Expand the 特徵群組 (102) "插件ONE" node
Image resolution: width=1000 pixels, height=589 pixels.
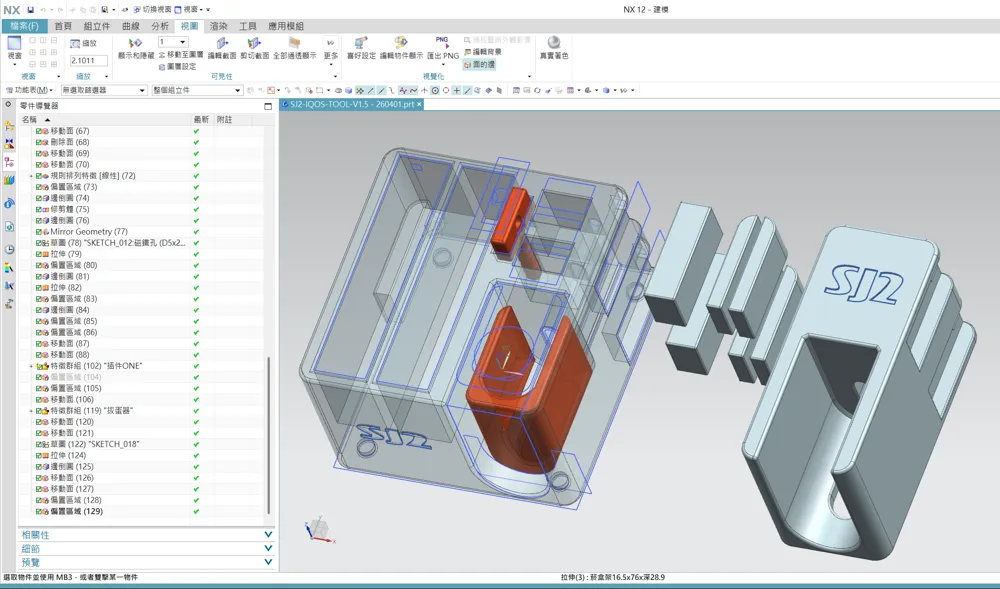click(31, 366)
